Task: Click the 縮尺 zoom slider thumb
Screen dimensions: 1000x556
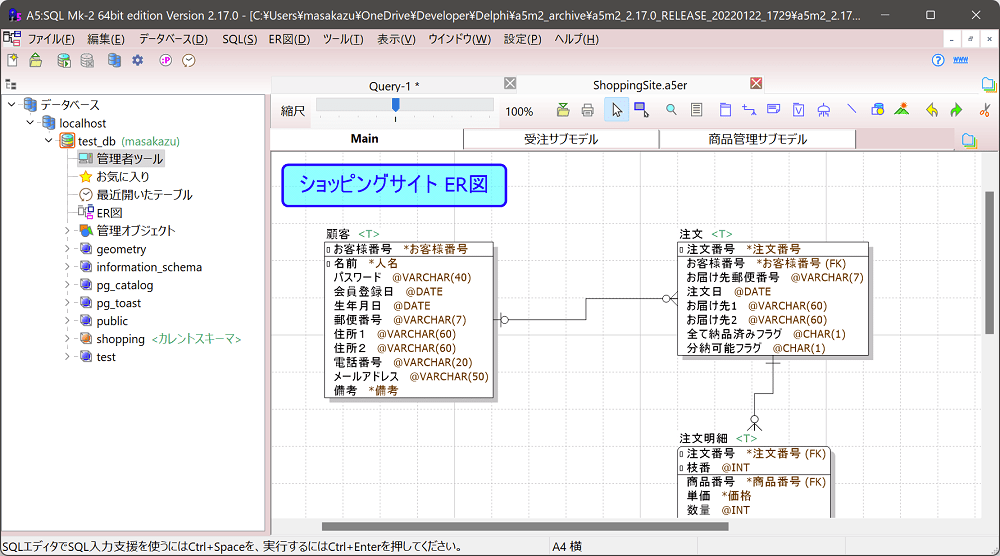Action: 395,105
